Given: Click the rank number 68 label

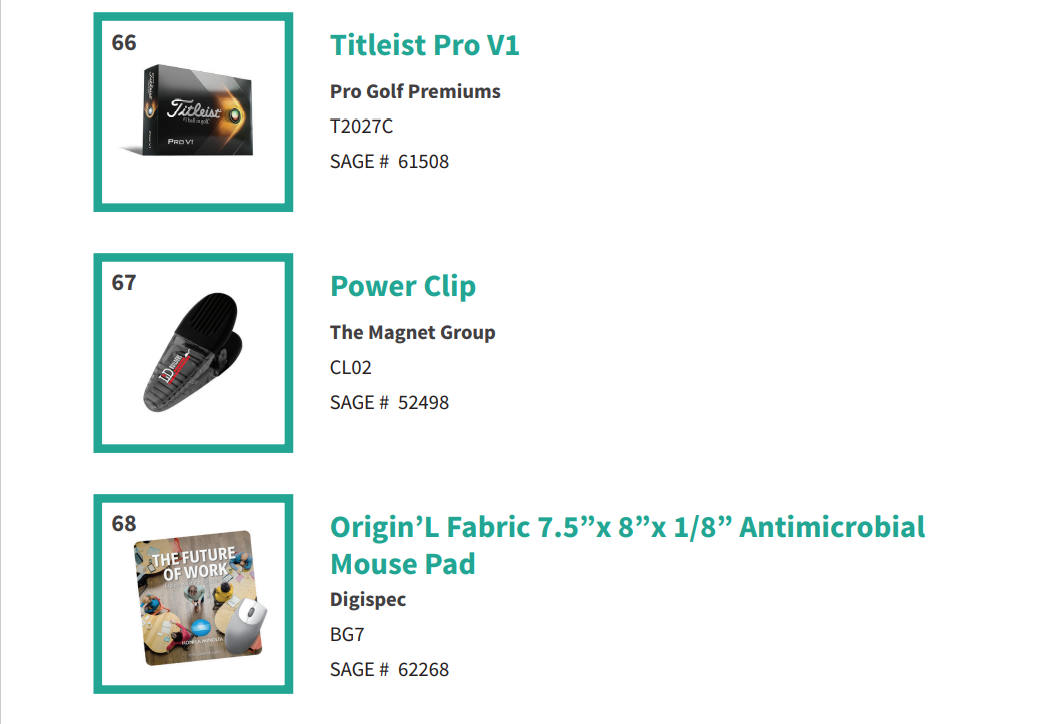Looking at the screenshot, I should click(x=124, y=523).
